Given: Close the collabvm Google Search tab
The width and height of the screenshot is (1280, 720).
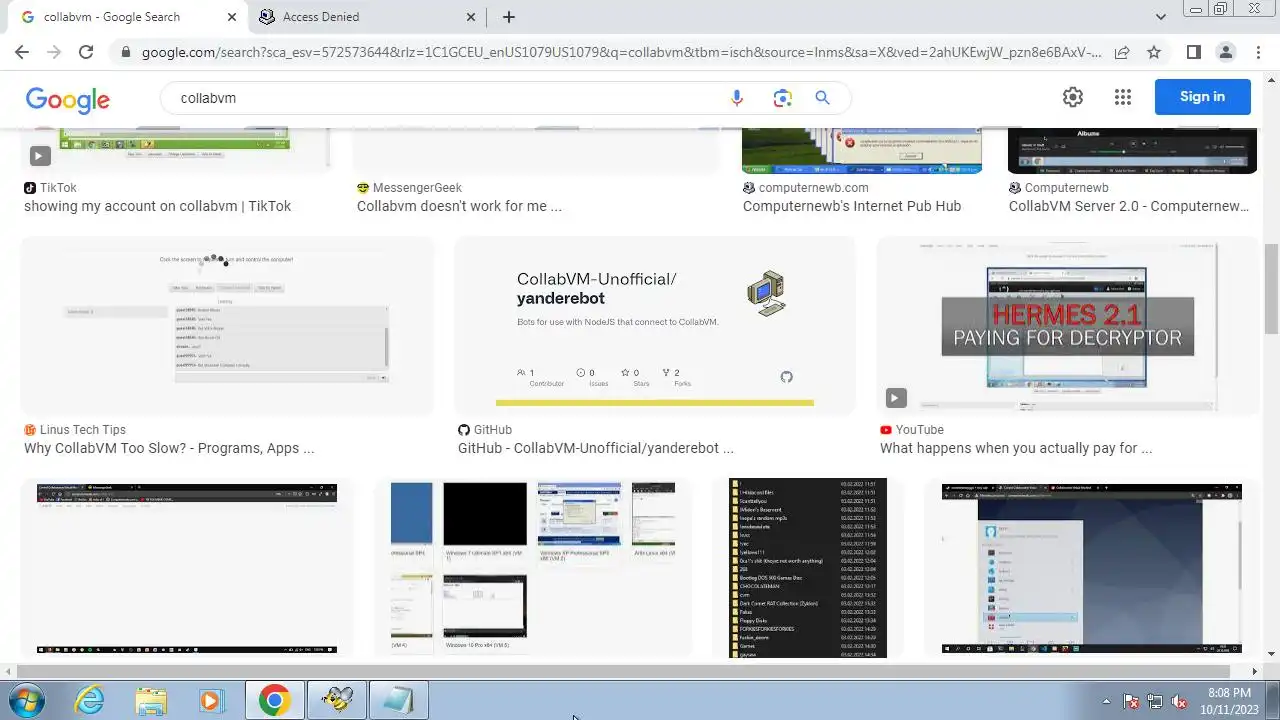Looking at the screenshot, I should pos(232,17).
